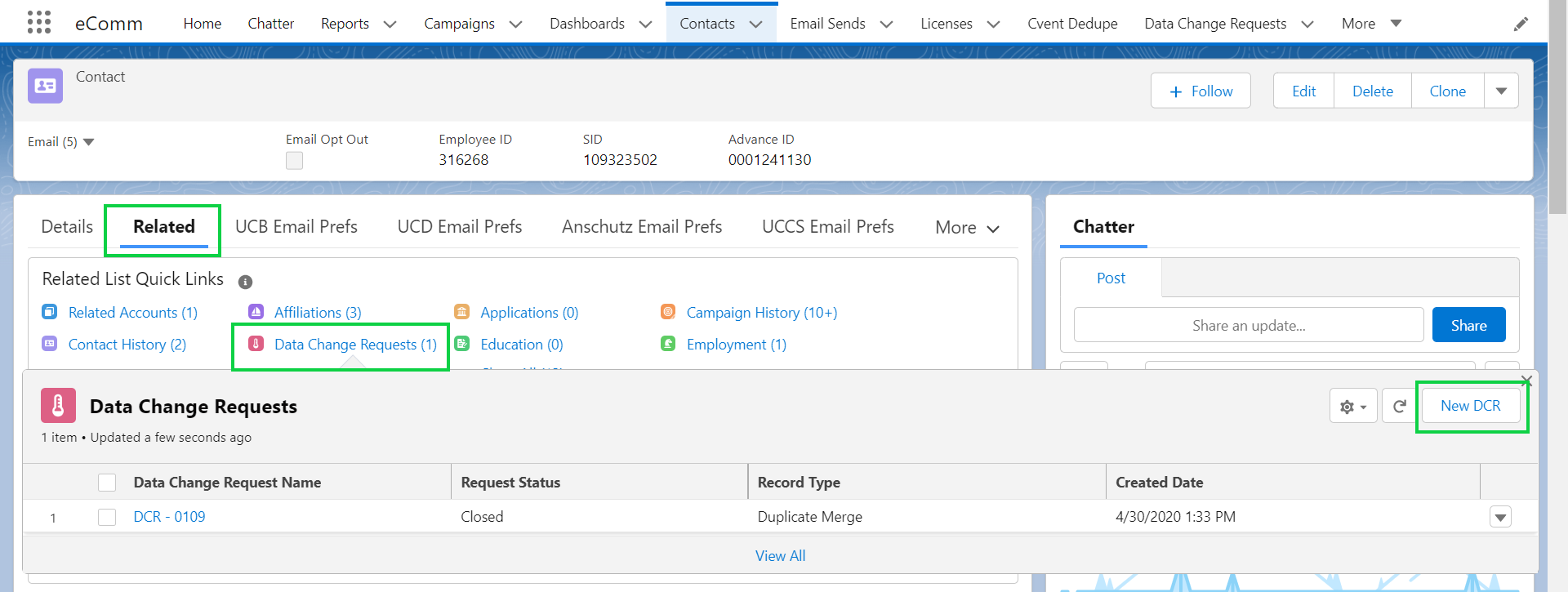Click the Share button in Chatter
The height and width of the screenshot is (592, 1568).
point(1468,325)
